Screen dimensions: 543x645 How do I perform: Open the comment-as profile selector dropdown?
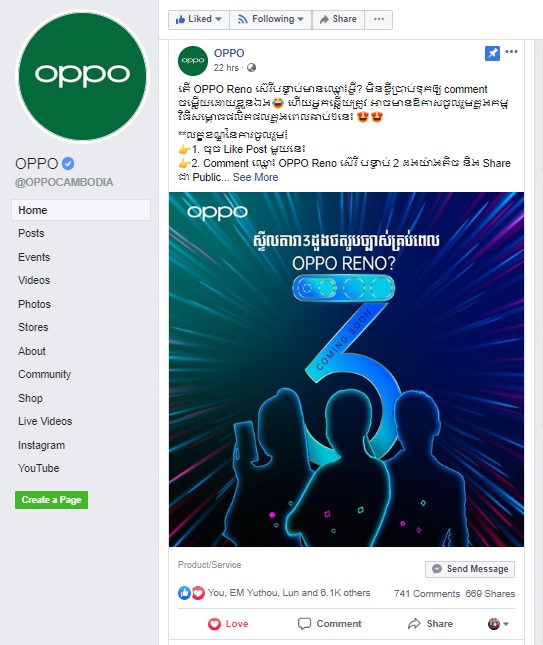pyautogui.click(x=499, y=624)
